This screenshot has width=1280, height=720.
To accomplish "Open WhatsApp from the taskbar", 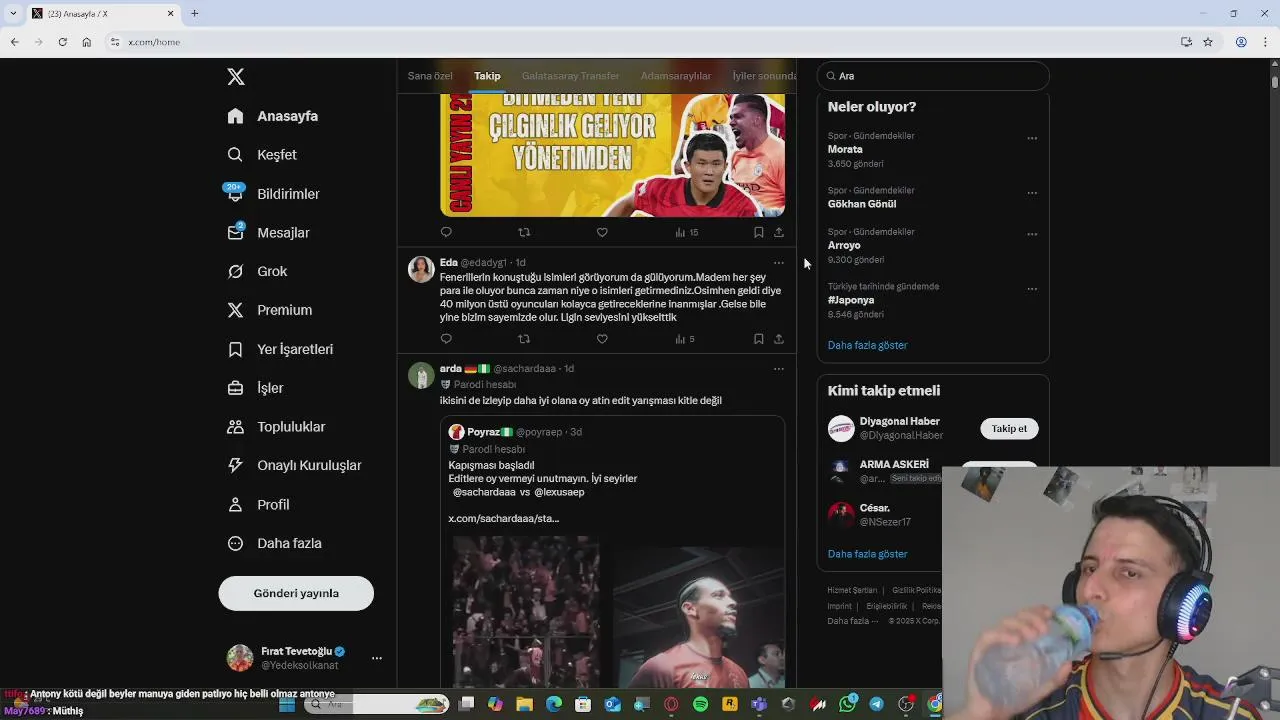I will click(x=848, y=705).
